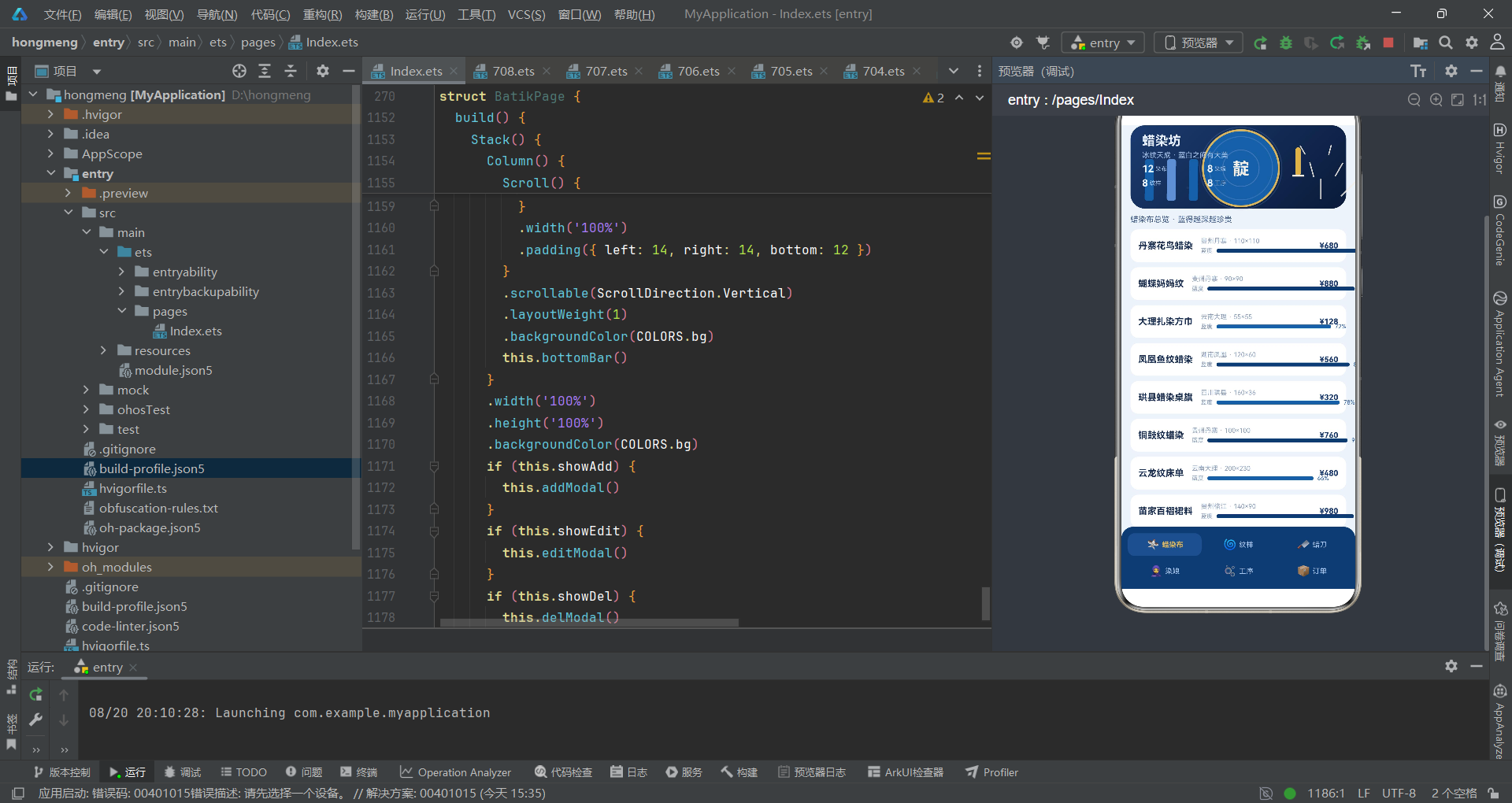Click the Tt font size icon in previewer
Viewport: 1512px width, 803px height.
[1418, 72]
